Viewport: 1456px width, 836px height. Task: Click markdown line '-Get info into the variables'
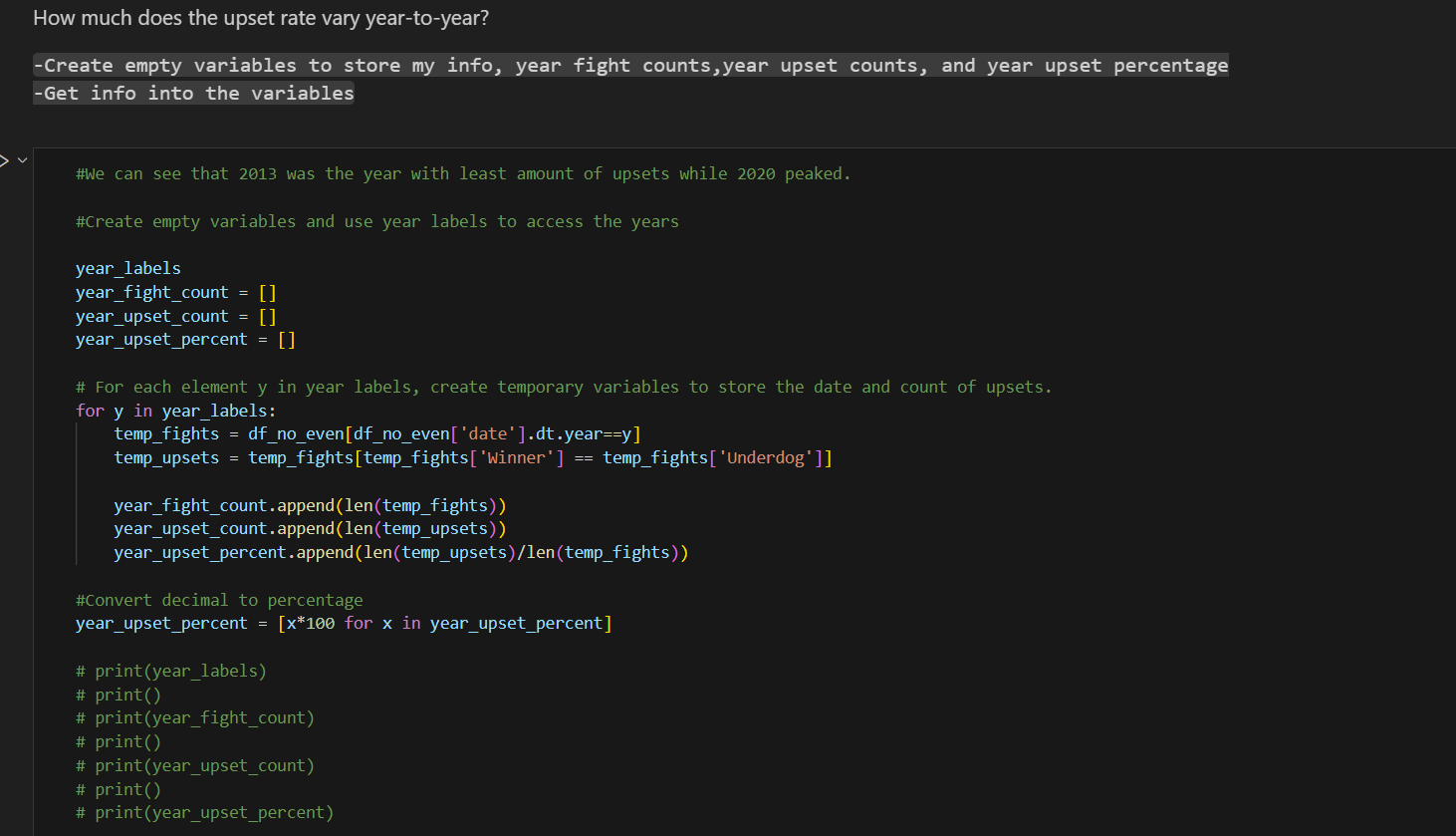point(193,94)
